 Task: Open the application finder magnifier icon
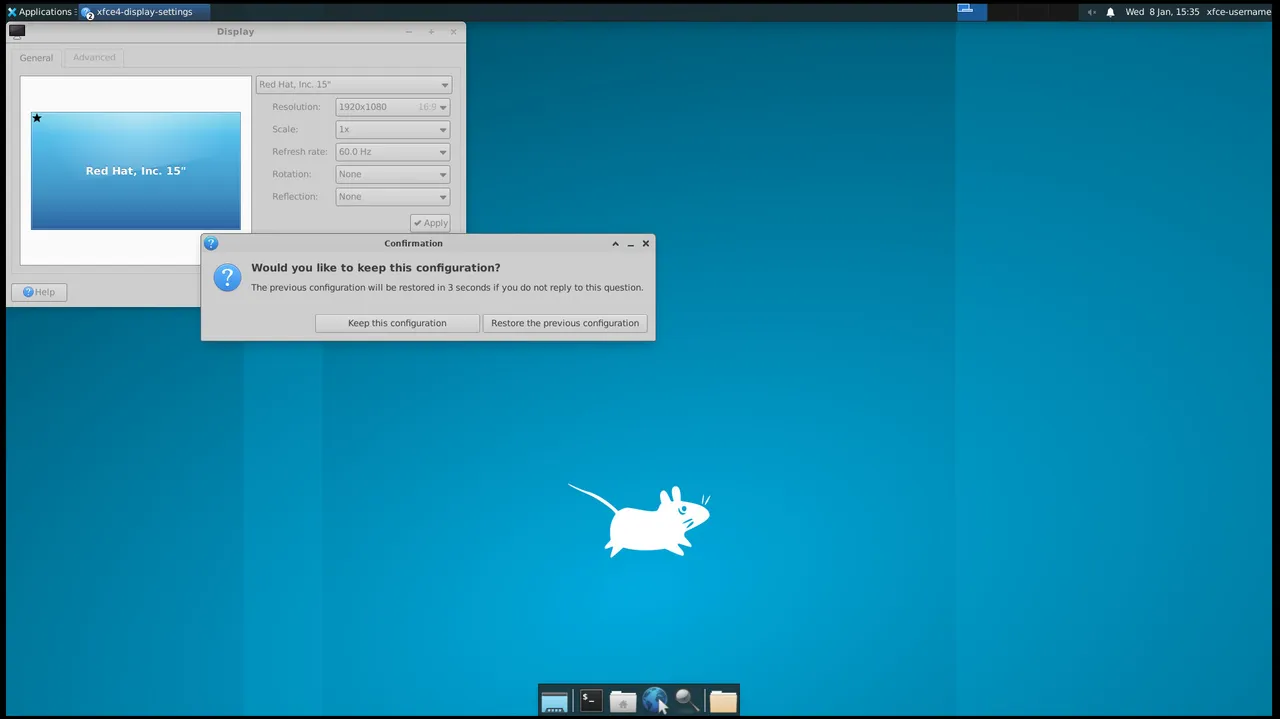tap(687, 701)
